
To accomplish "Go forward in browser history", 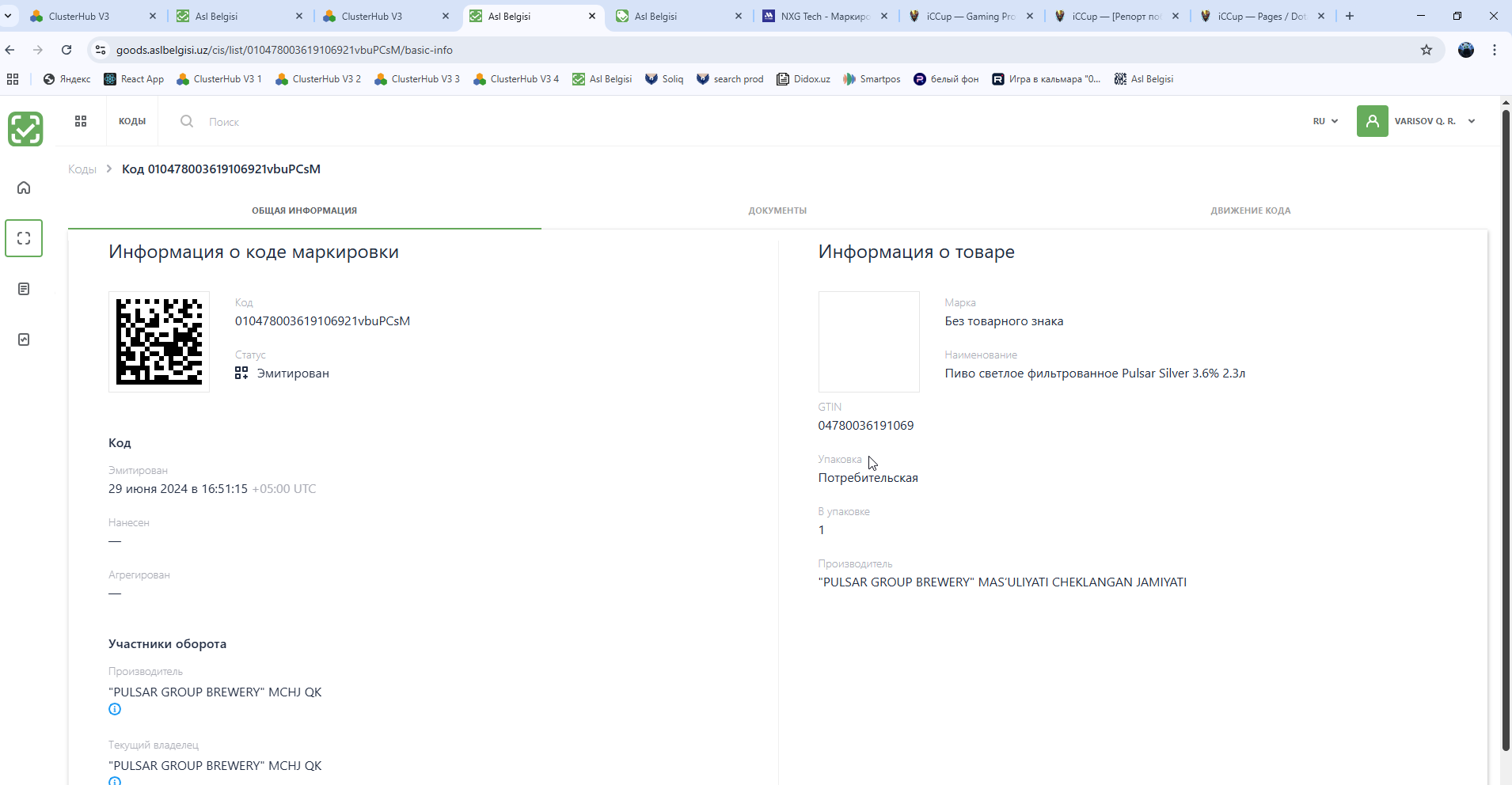I will pos(38,50).
